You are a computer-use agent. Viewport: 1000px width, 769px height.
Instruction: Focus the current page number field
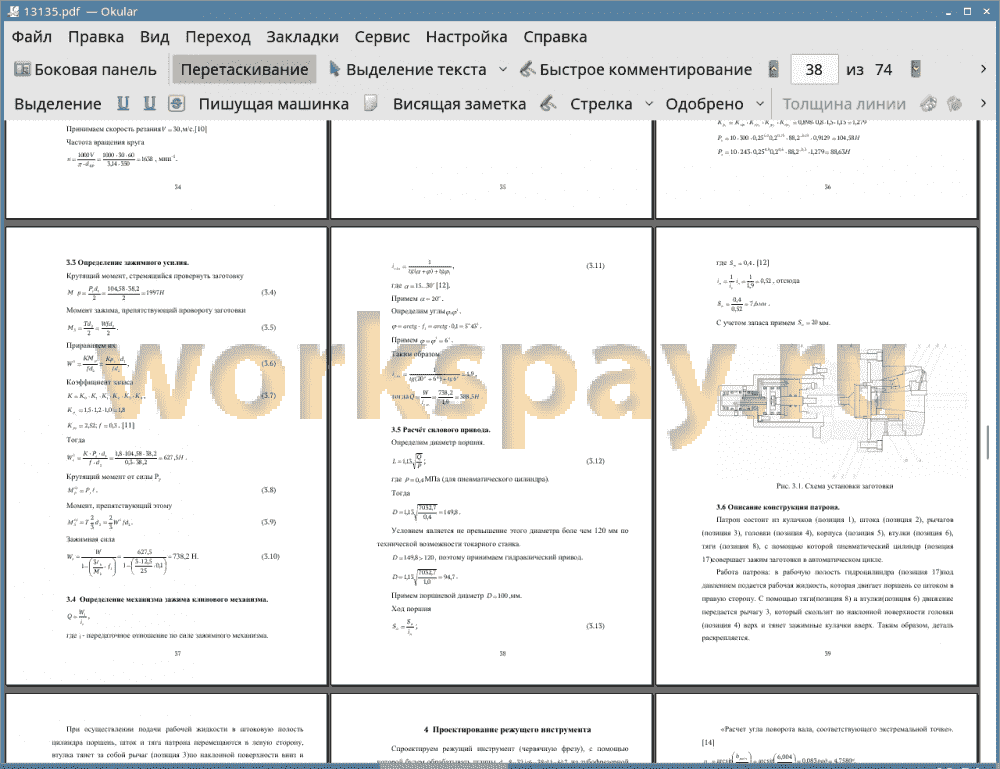[x=814, y=70]
